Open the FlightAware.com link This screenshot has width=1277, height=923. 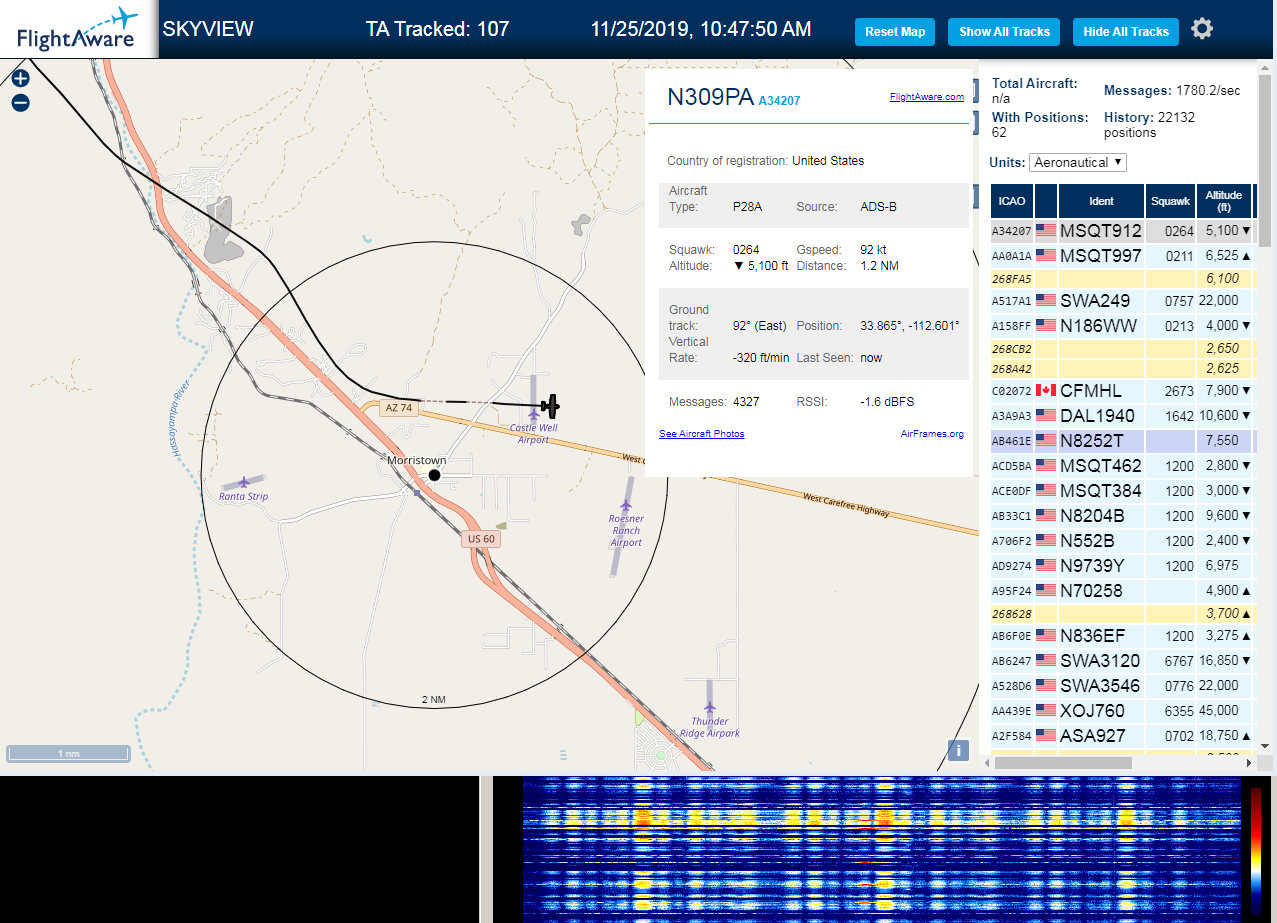(926, 97)
